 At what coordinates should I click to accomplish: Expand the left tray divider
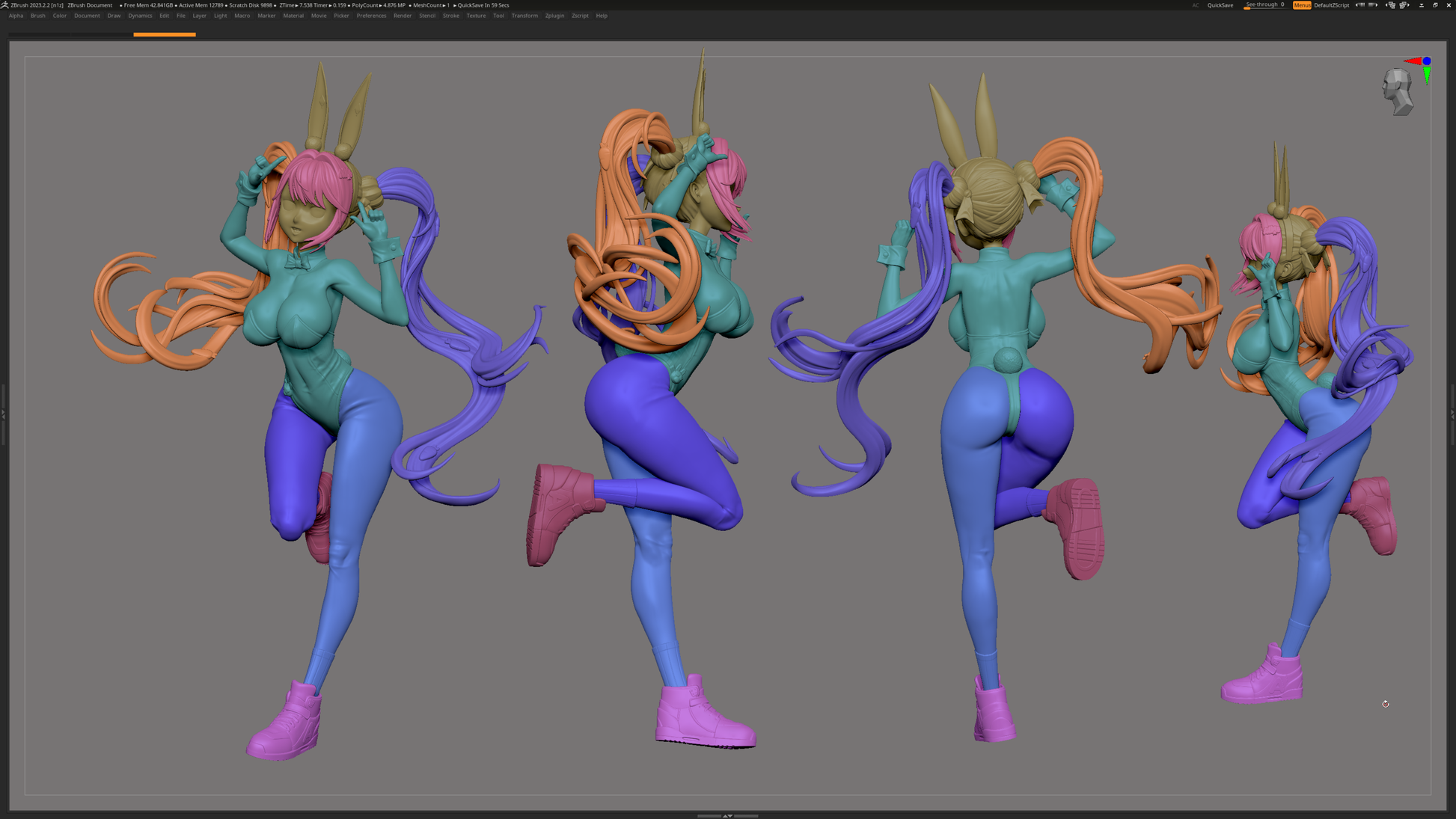(x=3, y=414)
